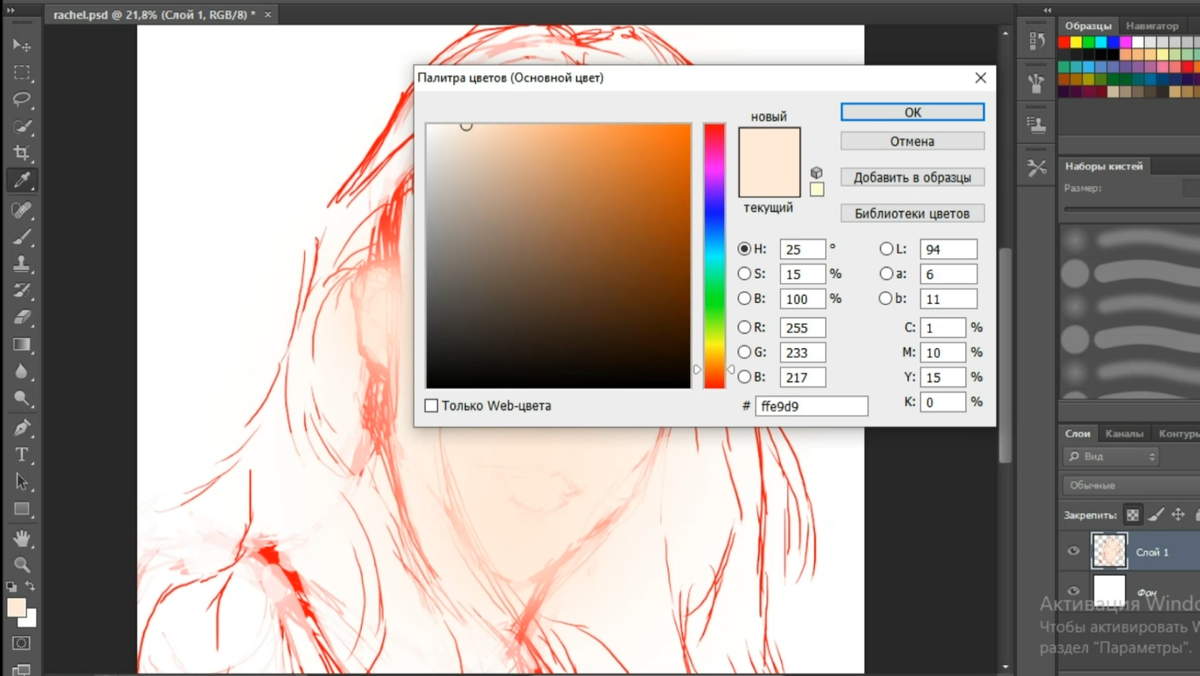Open the Tool Presets panel icon

[x=1036, y=168]
